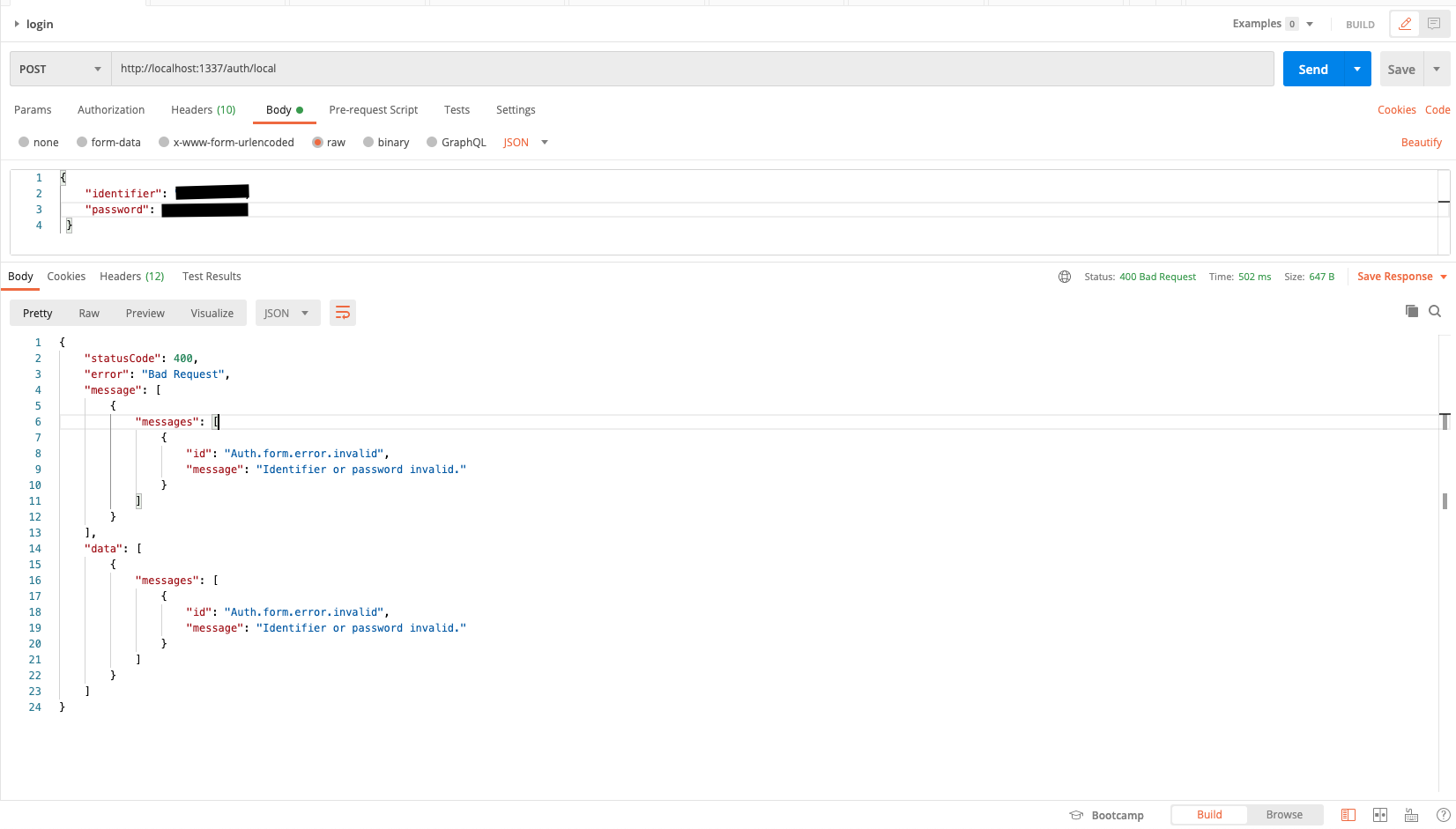This screenshot has height=829, width=1456.
Task: Click the help question mark icon
Action: pyautogui.click(x=1444, y=815)
